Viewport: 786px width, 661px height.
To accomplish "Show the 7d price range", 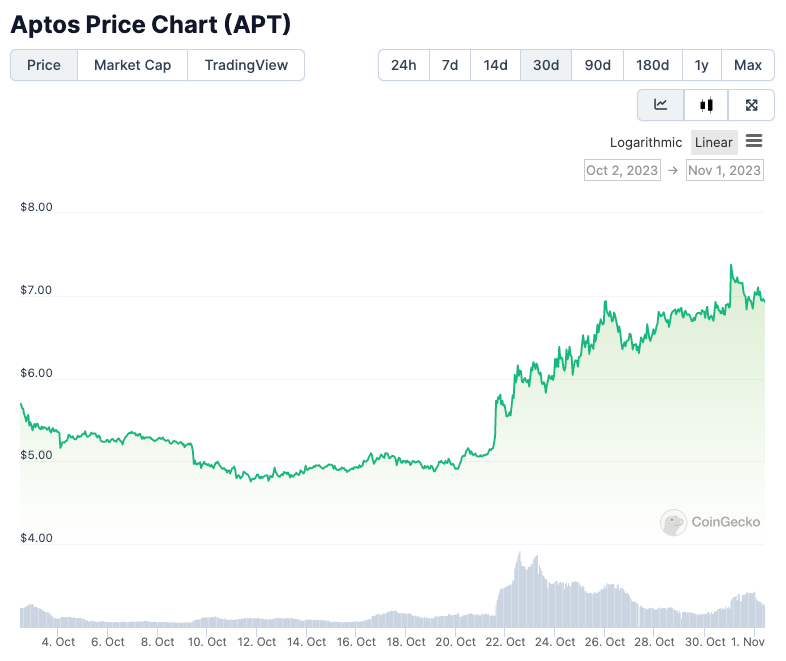I will [450, 65].
